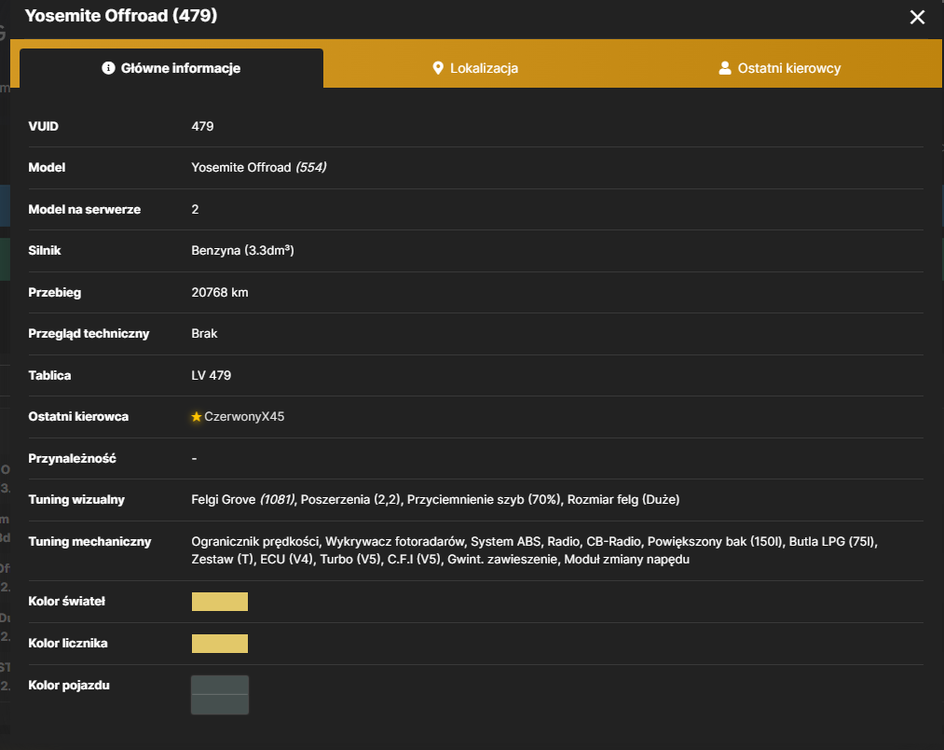Switch to the Główne informacje tab
Viewport: 944px width, 750px height.
point(172,68)
